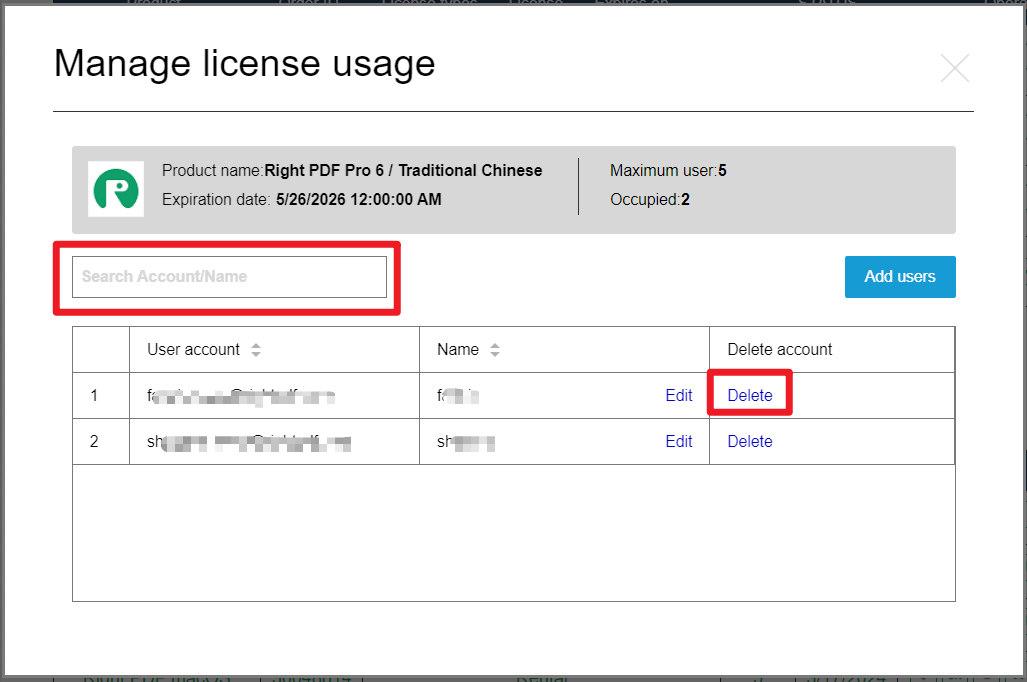Delete the account in row 1
The height and width of the screenshot is (682, 1027).
[750, 396]
